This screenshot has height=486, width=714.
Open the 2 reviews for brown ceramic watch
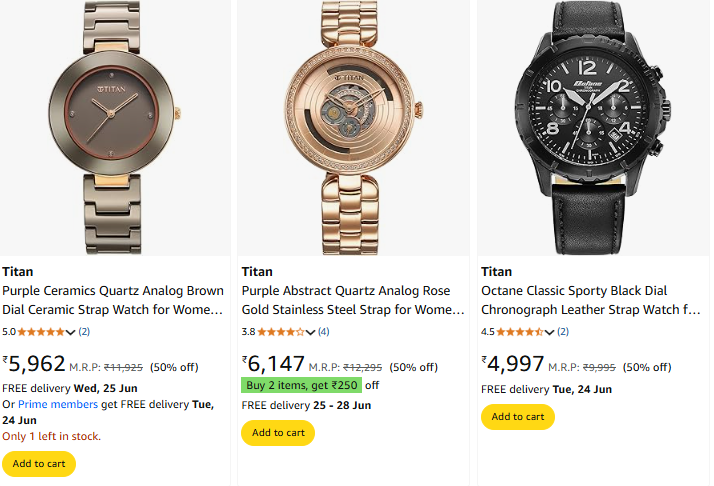point(84,331)
